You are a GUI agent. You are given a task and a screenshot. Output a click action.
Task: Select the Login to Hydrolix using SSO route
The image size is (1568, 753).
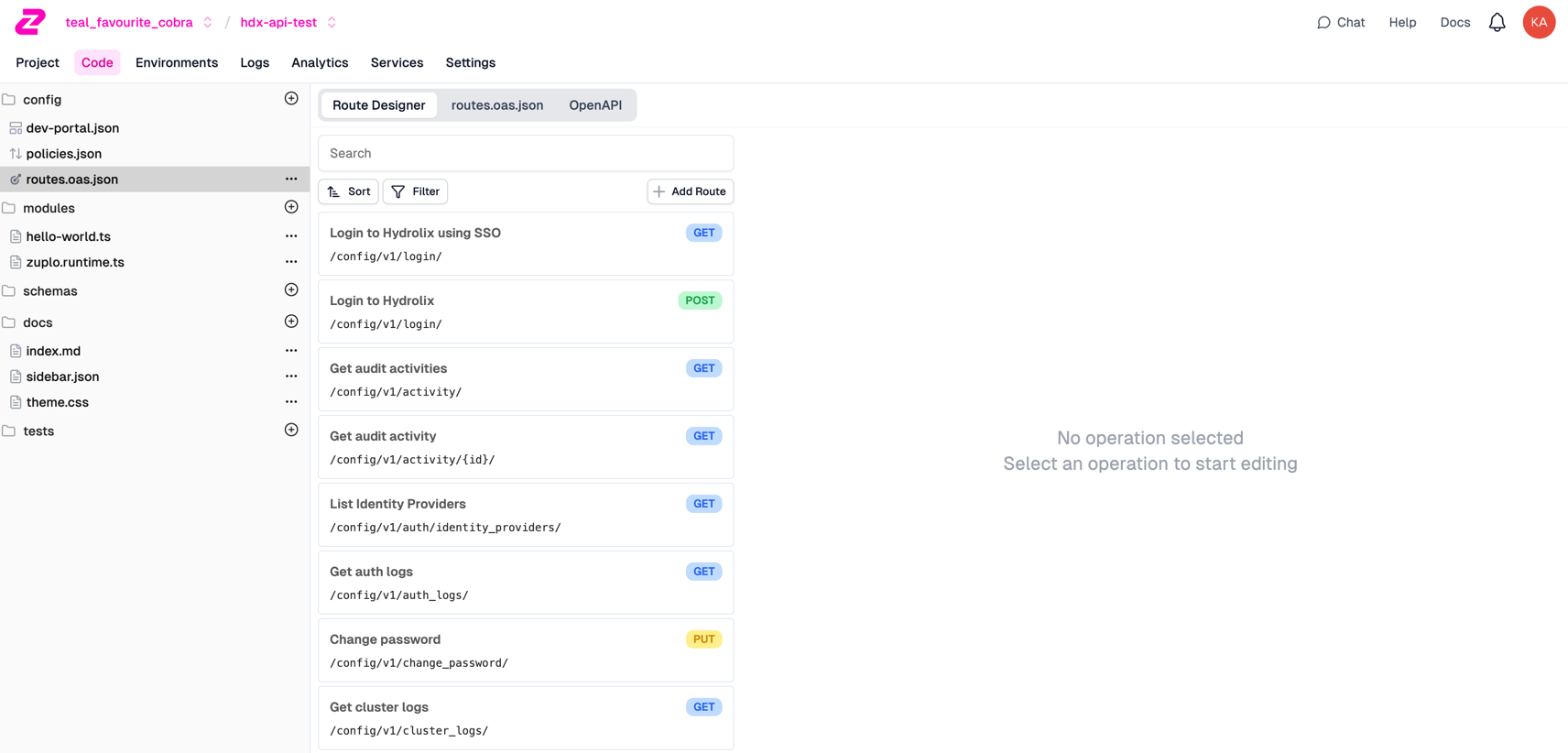tap(526, 245)
